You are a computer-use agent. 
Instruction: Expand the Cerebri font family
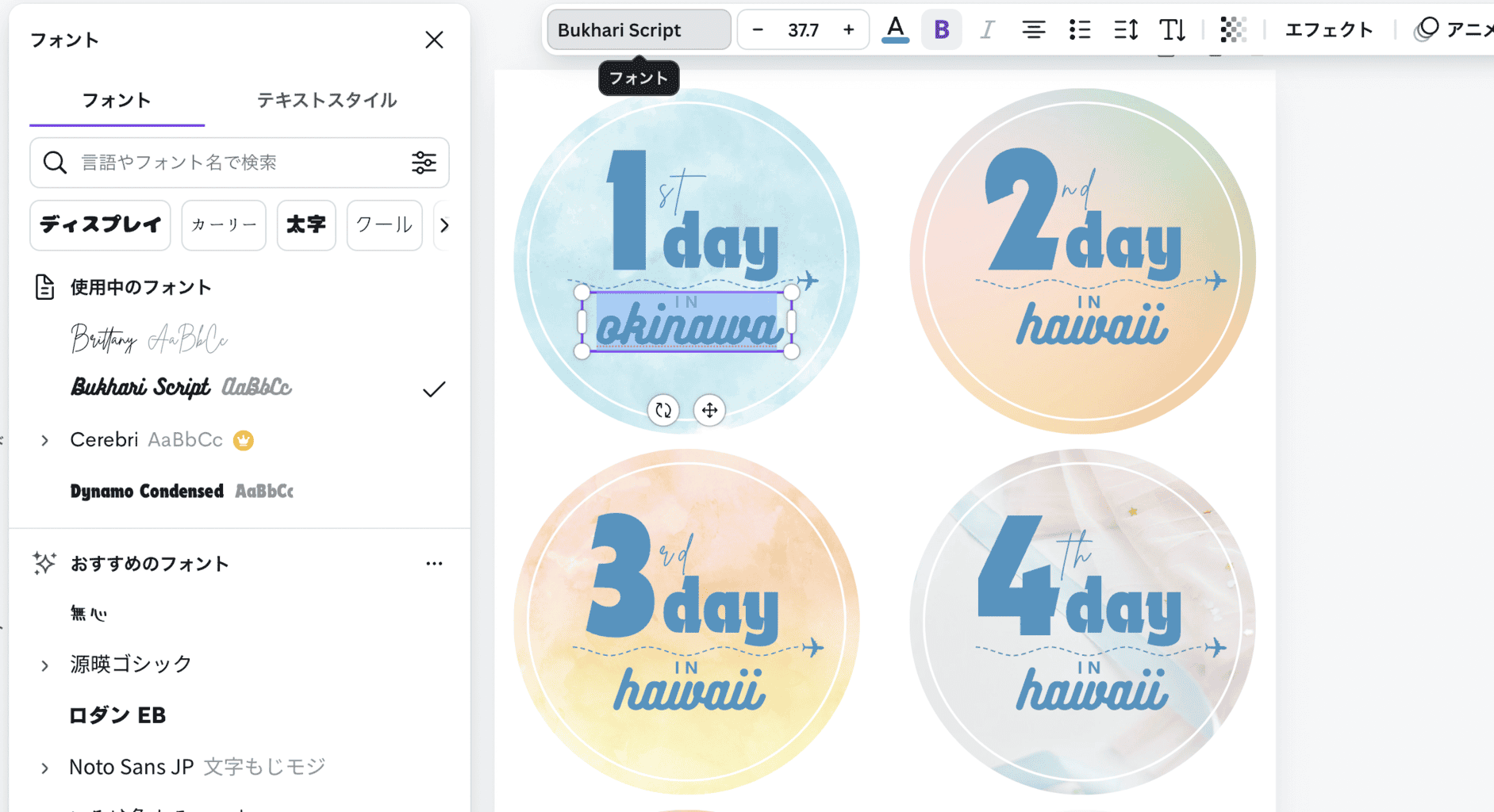(45, 440)
